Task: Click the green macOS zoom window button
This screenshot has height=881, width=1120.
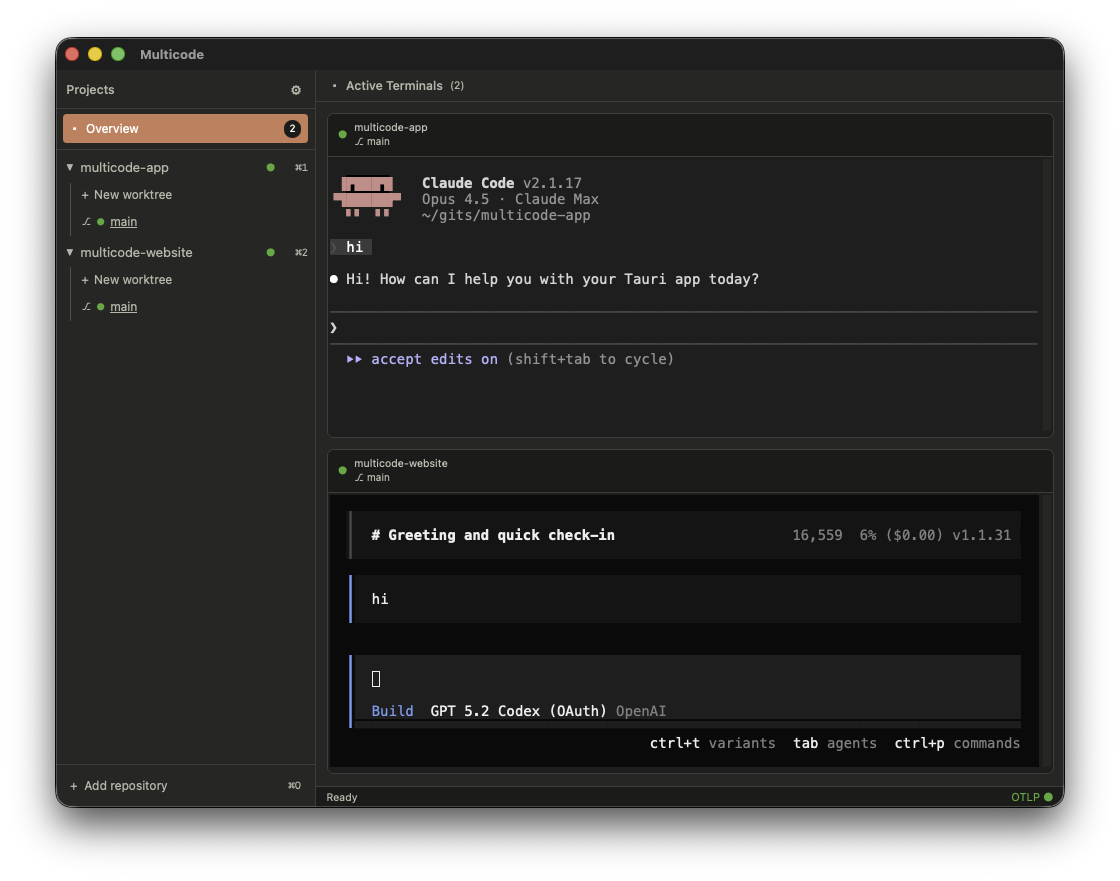Action: click(x=118, y=54)
